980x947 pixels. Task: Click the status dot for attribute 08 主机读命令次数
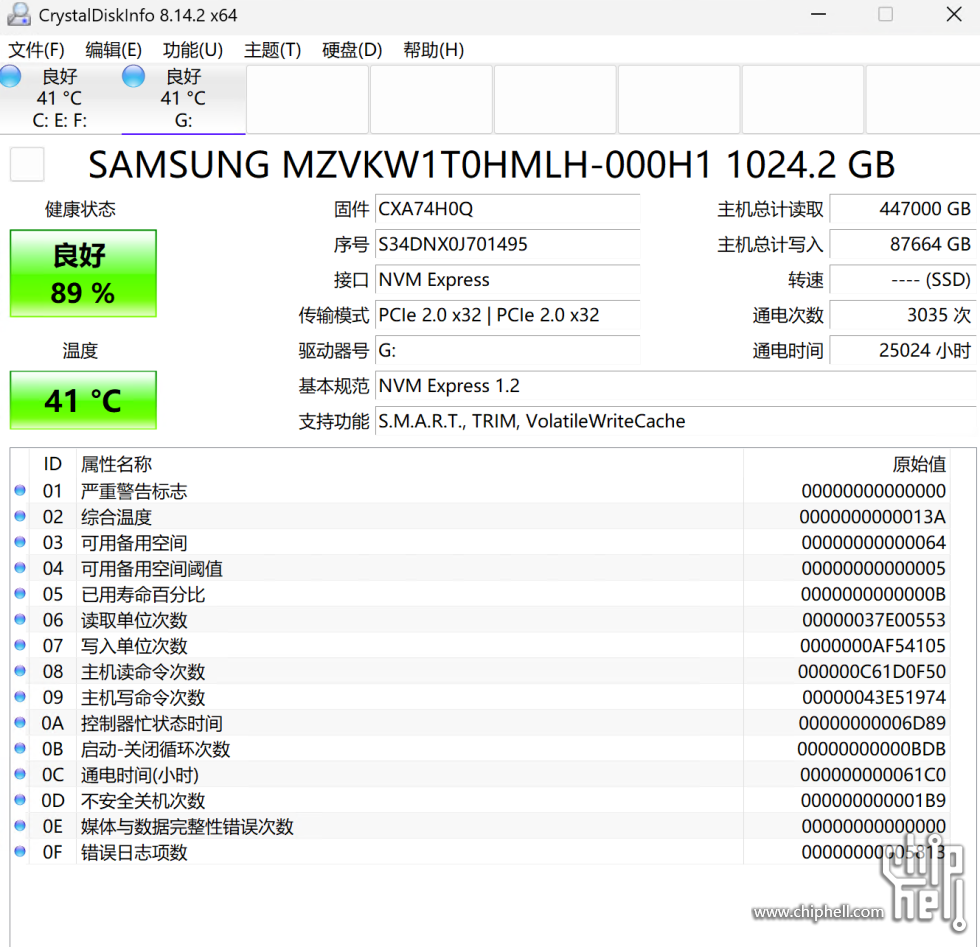20,671
